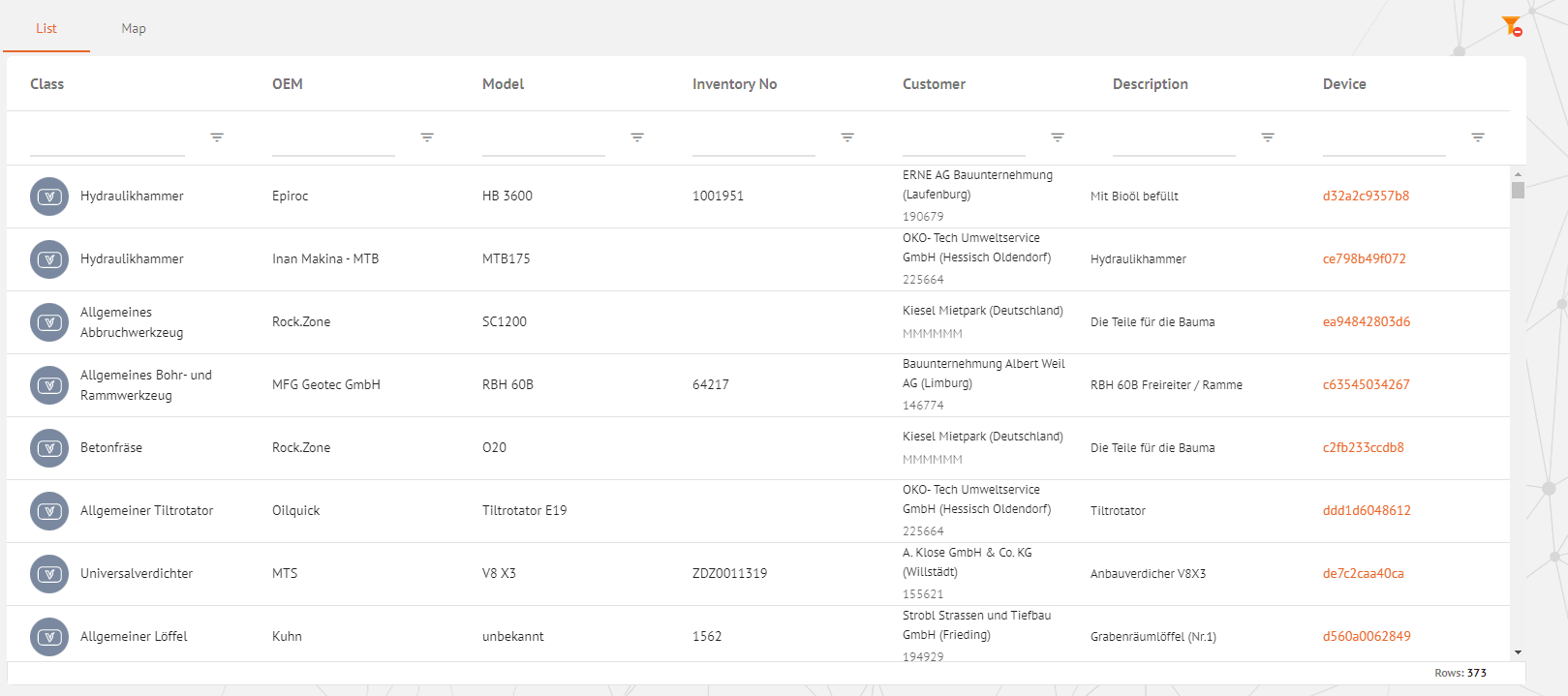Image resolution: width=1568 pixels, height=696 pixels.
Task: Open the Description column filter menu icon
Action: [x=1268, y=137]
